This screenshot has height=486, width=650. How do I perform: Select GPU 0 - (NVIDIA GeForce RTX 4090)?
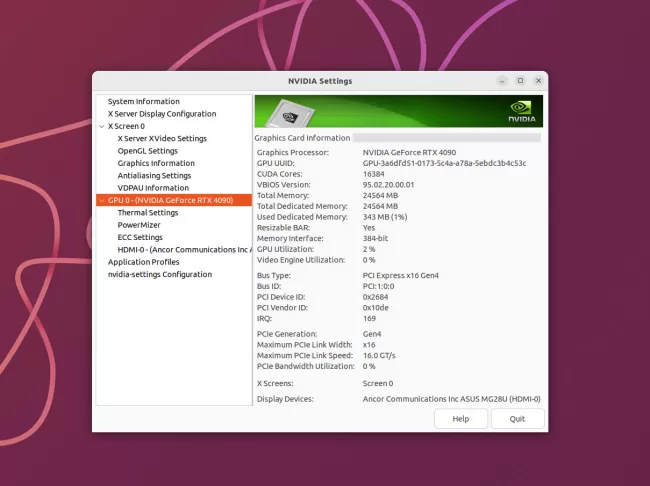pos(170,200)
